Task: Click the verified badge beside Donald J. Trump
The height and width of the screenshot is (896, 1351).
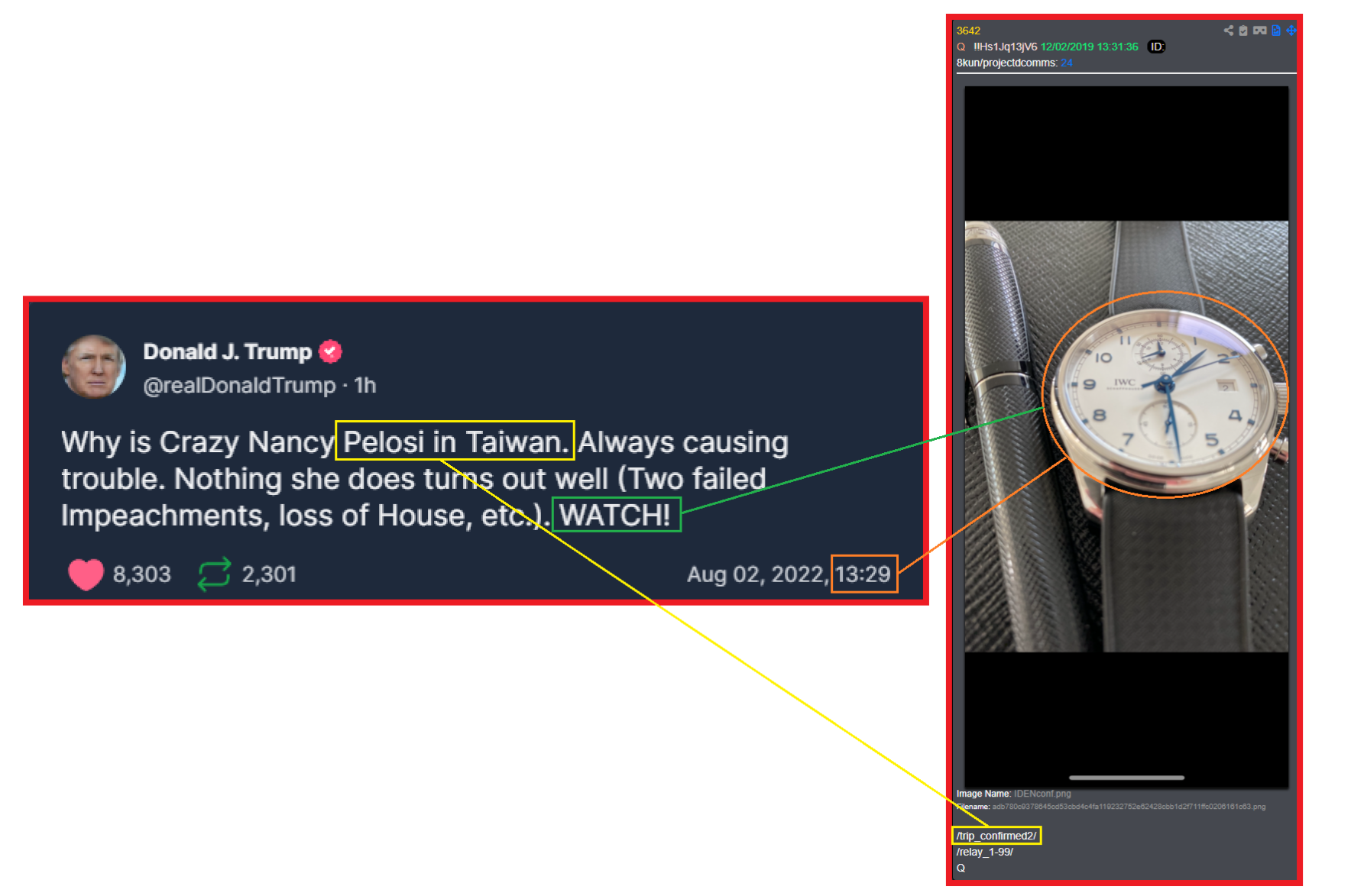Action: click(330, 351)
